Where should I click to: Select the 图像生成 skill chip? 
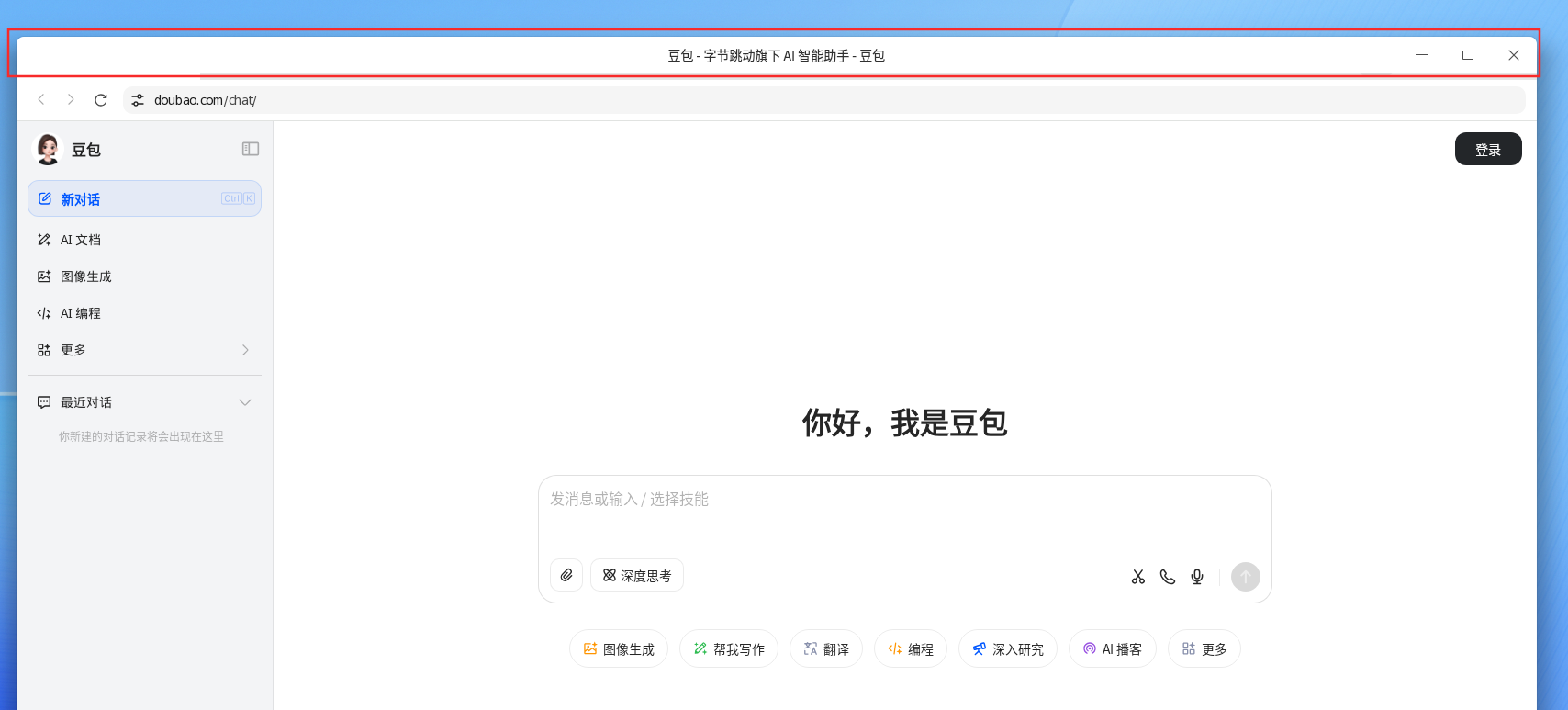pos(619,648)
